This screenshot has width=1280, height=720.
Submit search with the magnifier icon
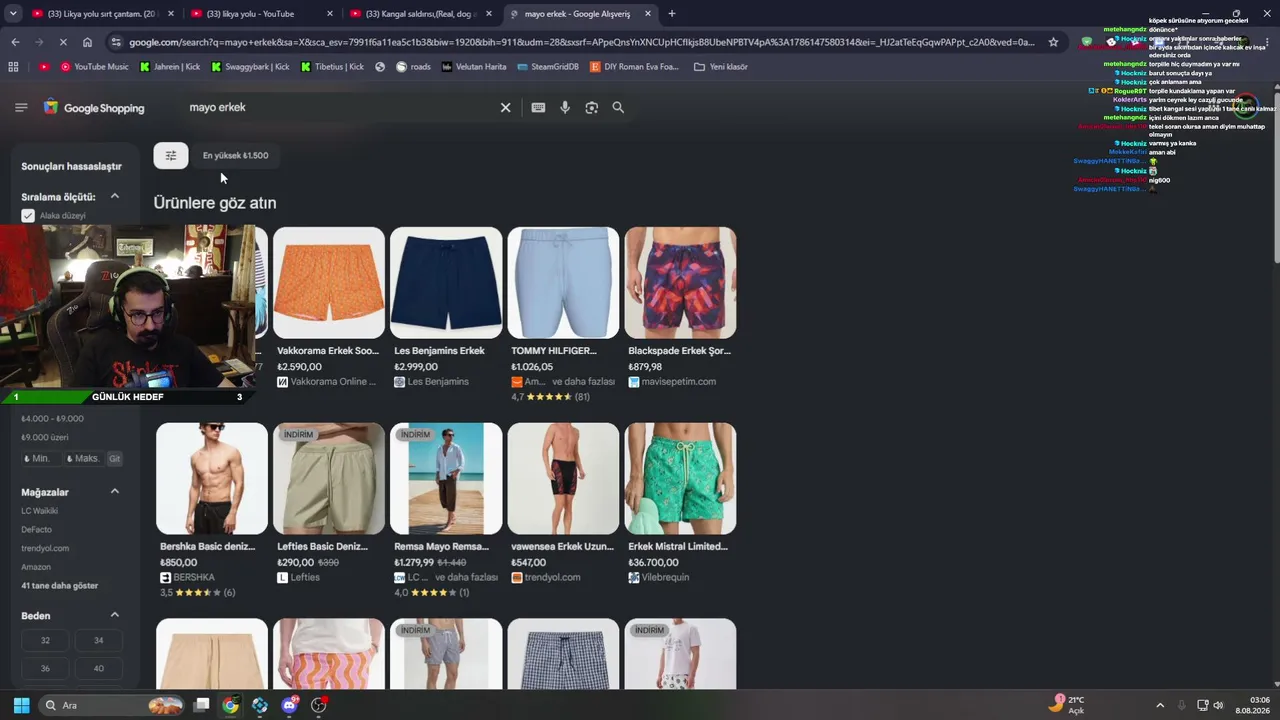(618, 107)
